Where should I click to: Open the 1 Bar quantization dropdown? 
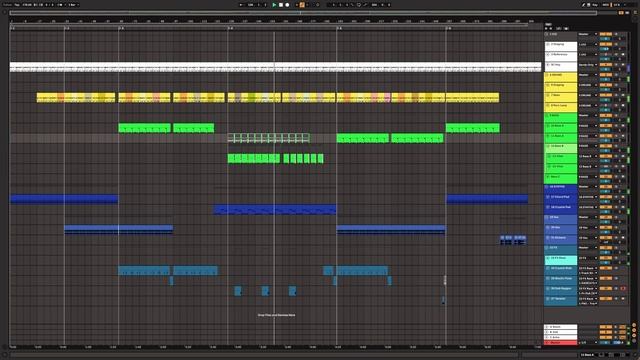pyautogui.click(x=73, y=5)
